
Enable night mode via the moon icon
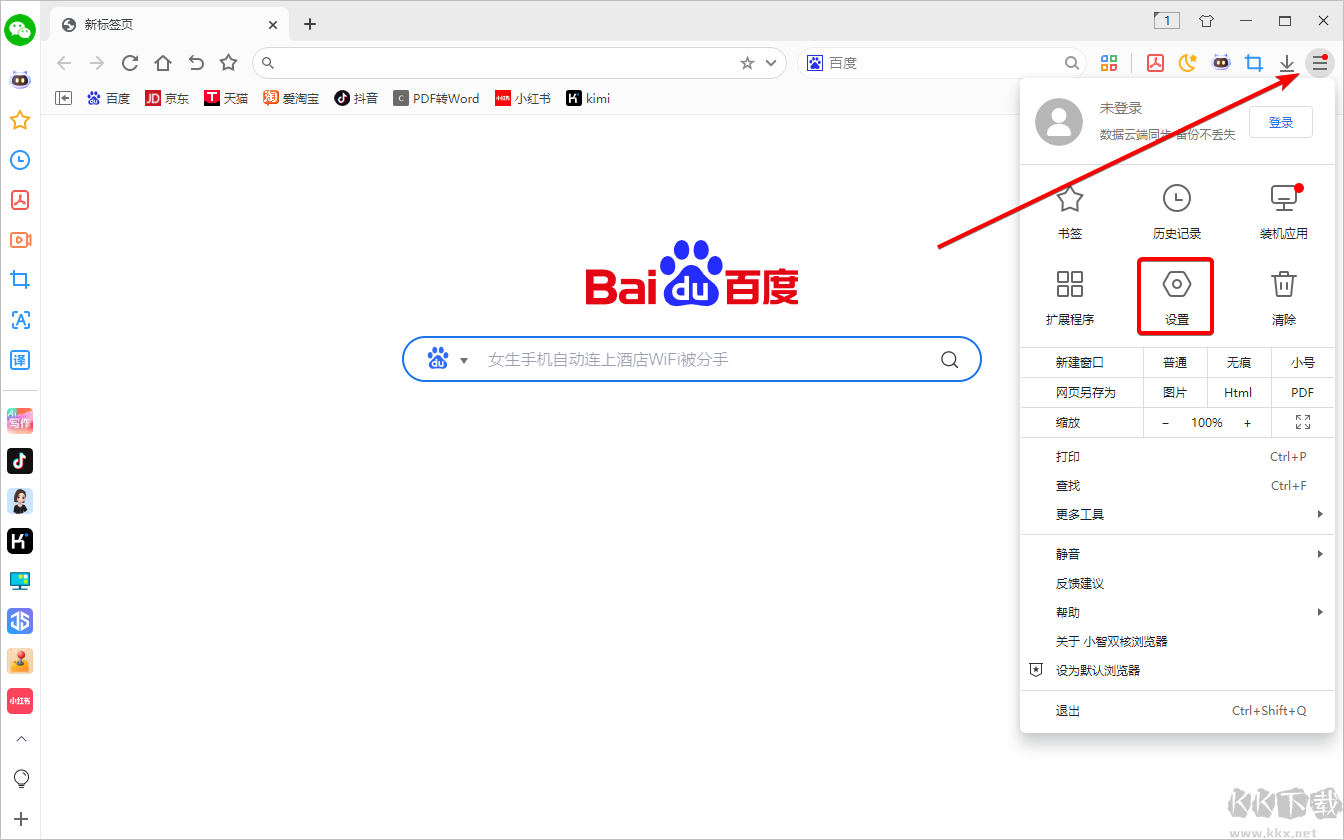1187,62
